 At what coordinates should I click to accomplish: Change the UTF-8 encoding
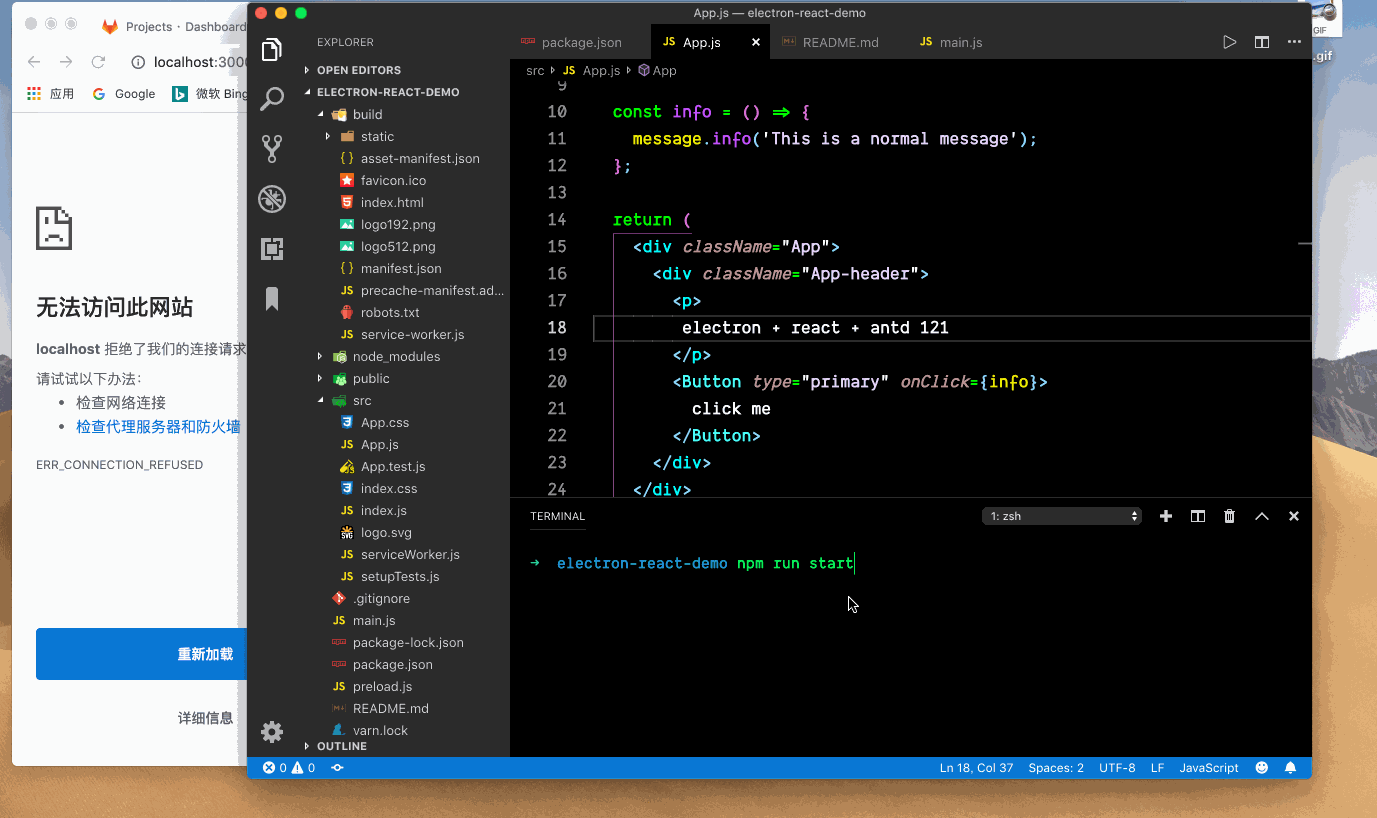1117,768
